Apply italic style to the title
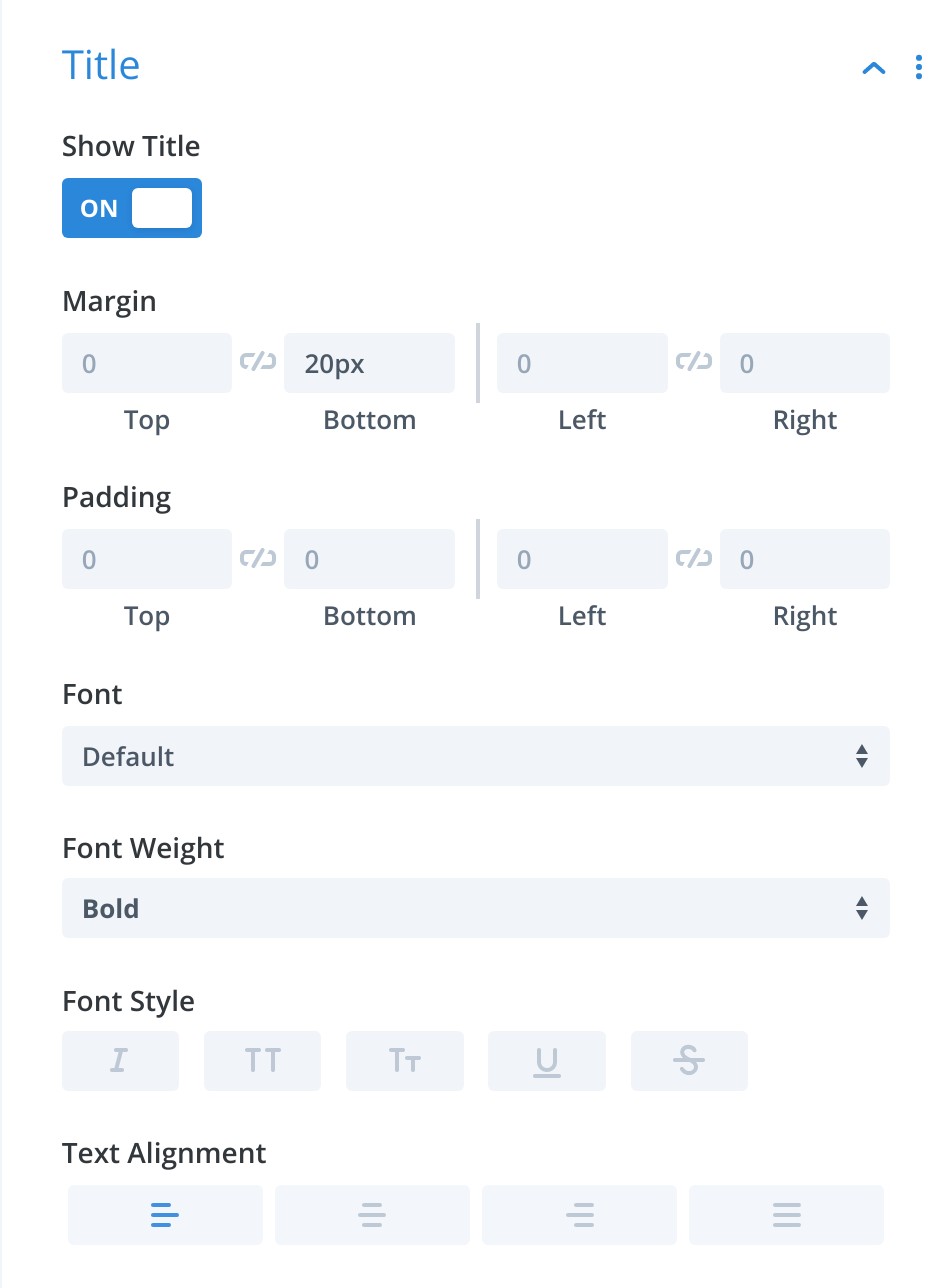Viewport: 949px width, 1288px height. click(120, 1061)
